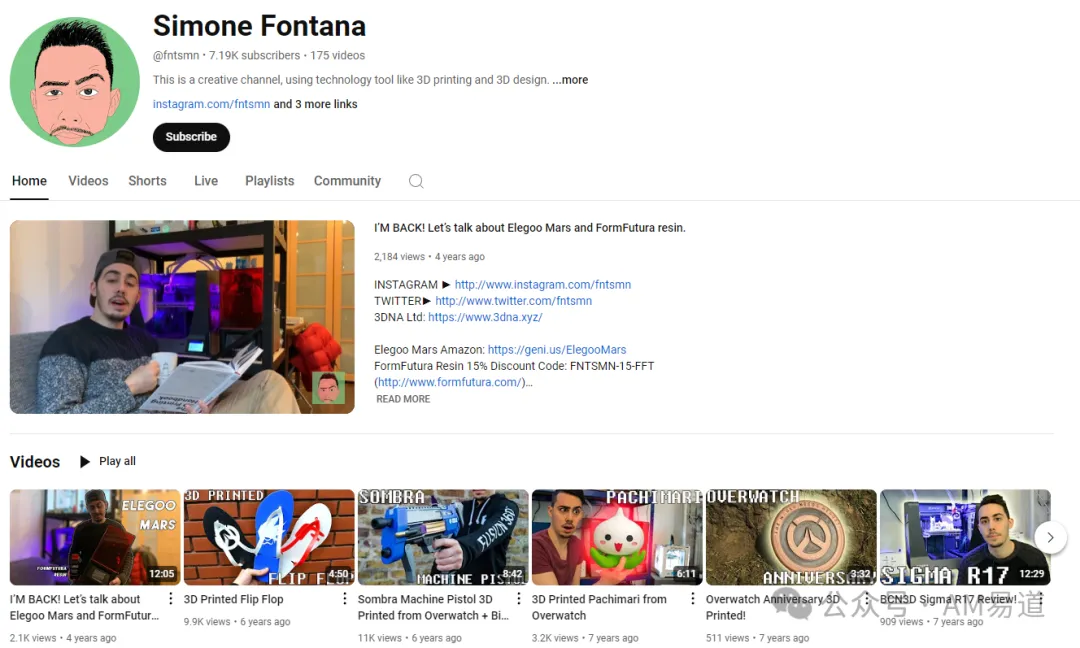Open Simone Fontana's channel avatar

(x=74, y=82)
